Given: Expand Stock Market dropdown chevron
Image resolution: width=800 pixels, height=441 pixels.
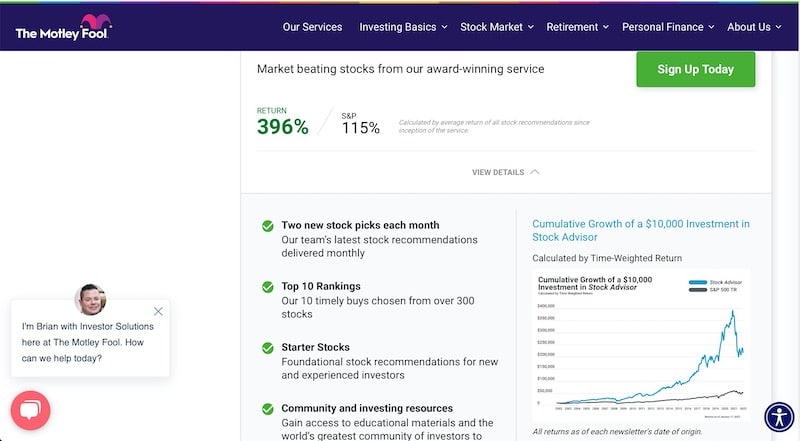Looking at the screenshot, I should click(531, 27).
